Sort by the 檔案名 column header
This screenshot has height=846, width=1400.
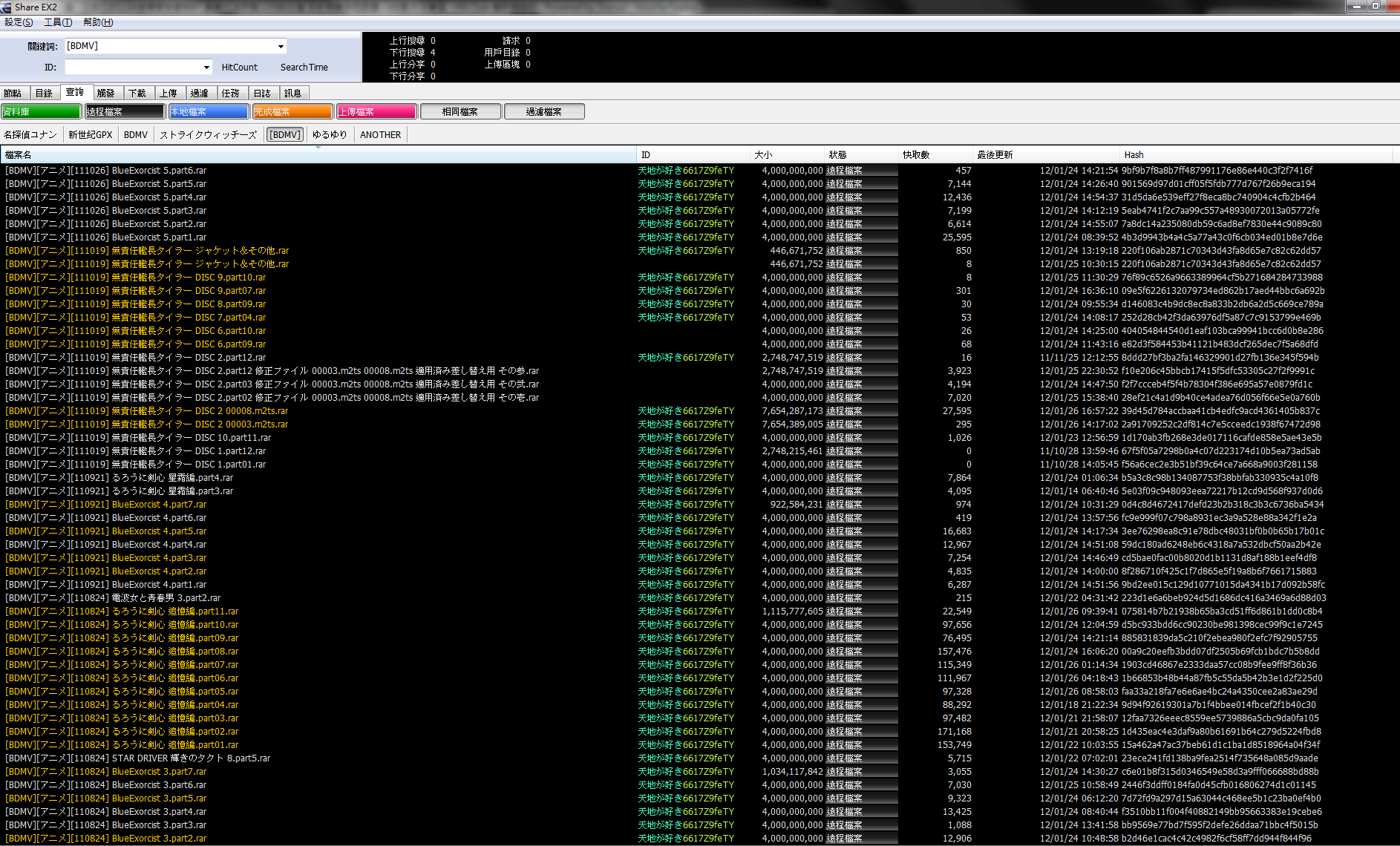[x=19, y=155]
